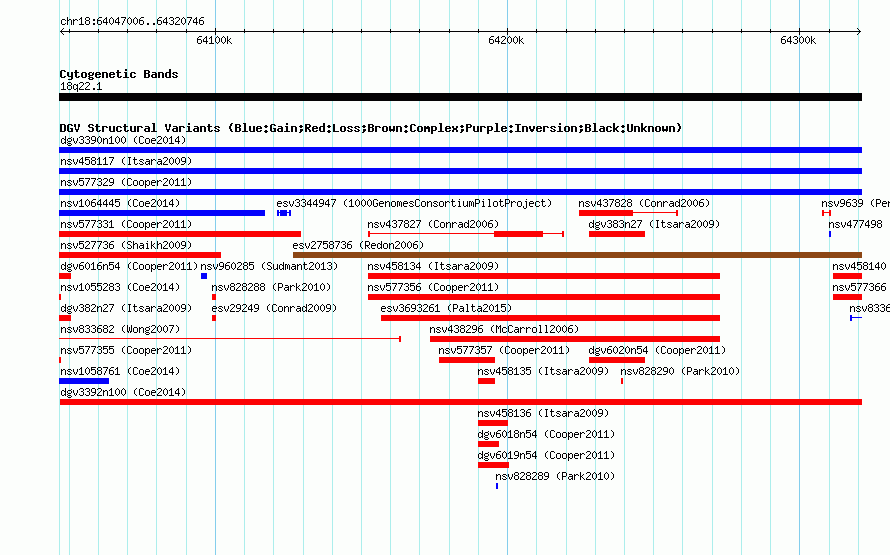Click nsv960285 (Sudmant2013) label
This screenshot has height=555, width=890.
pyautogui.click(x=269, y=266)
